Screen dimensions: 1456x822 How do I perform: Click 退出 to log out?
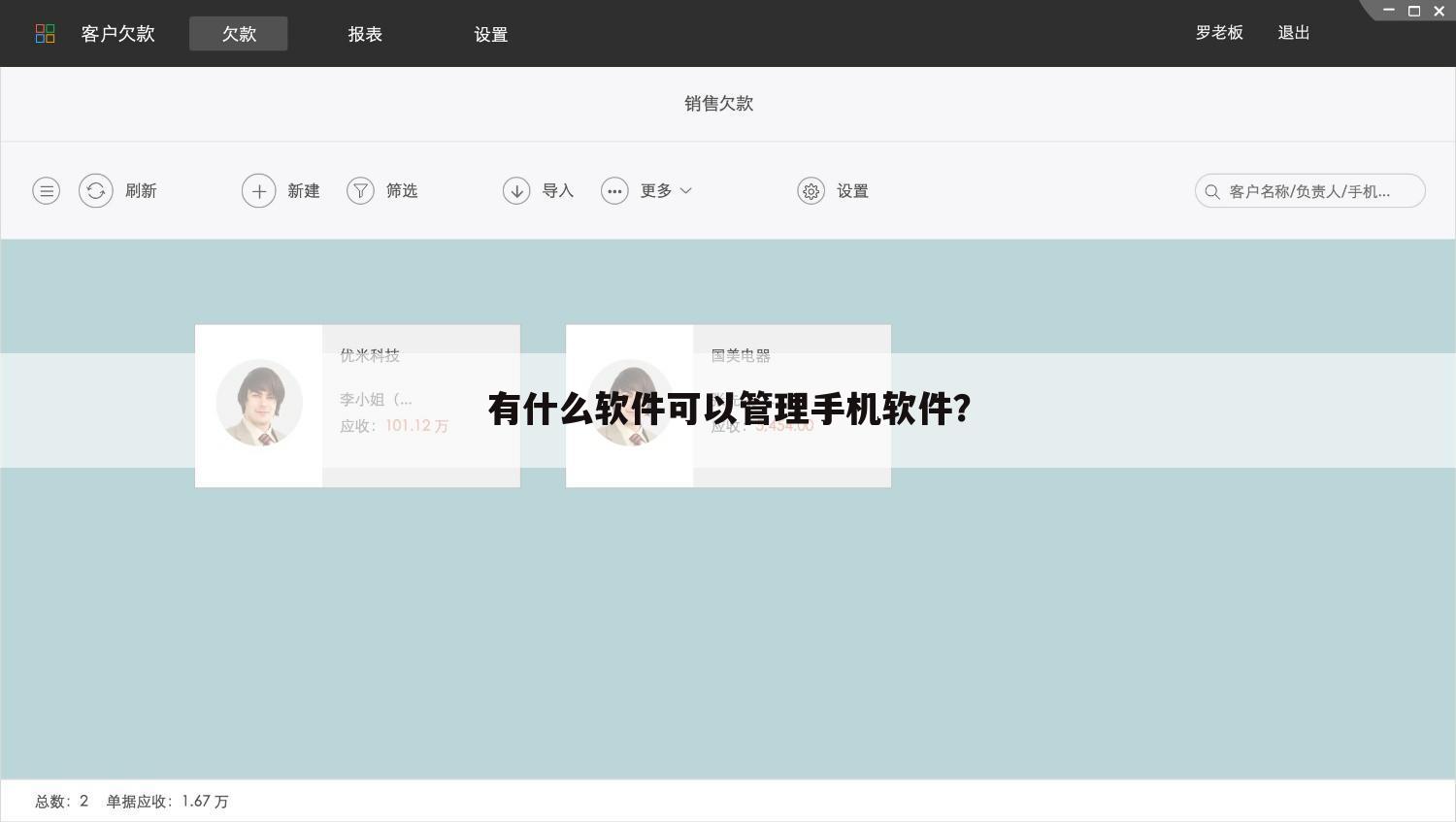pos(1294,33)
